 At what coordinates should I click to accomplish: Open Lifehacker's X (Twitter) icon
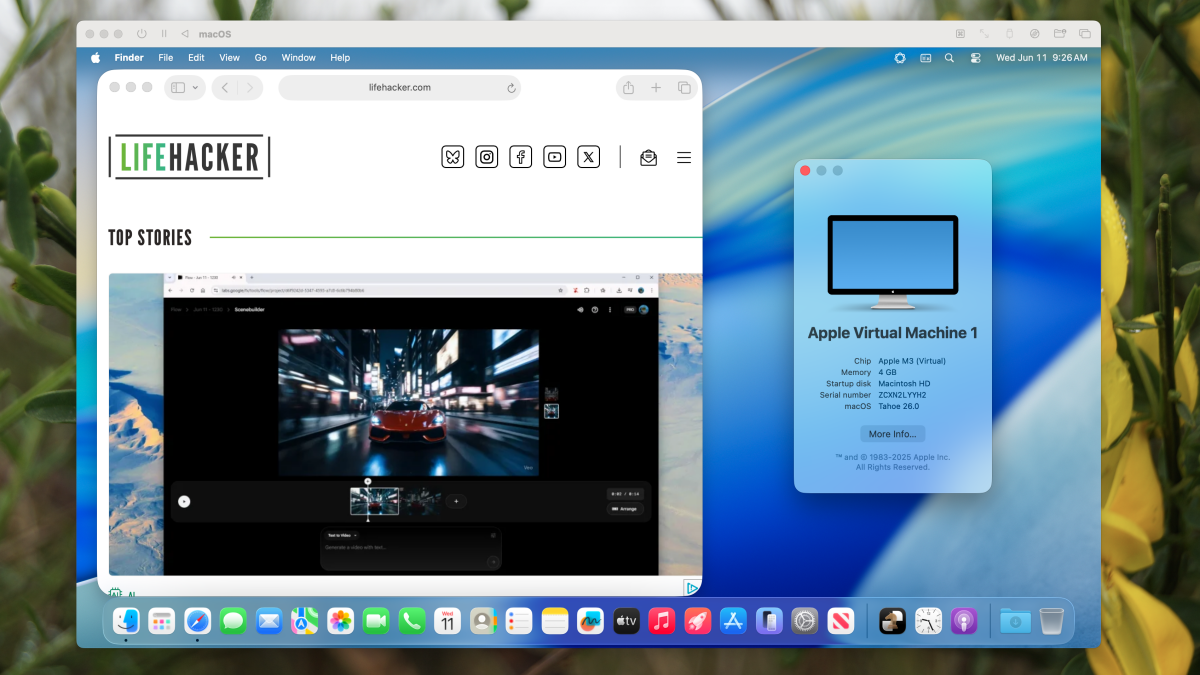click(x=589, y=156)
